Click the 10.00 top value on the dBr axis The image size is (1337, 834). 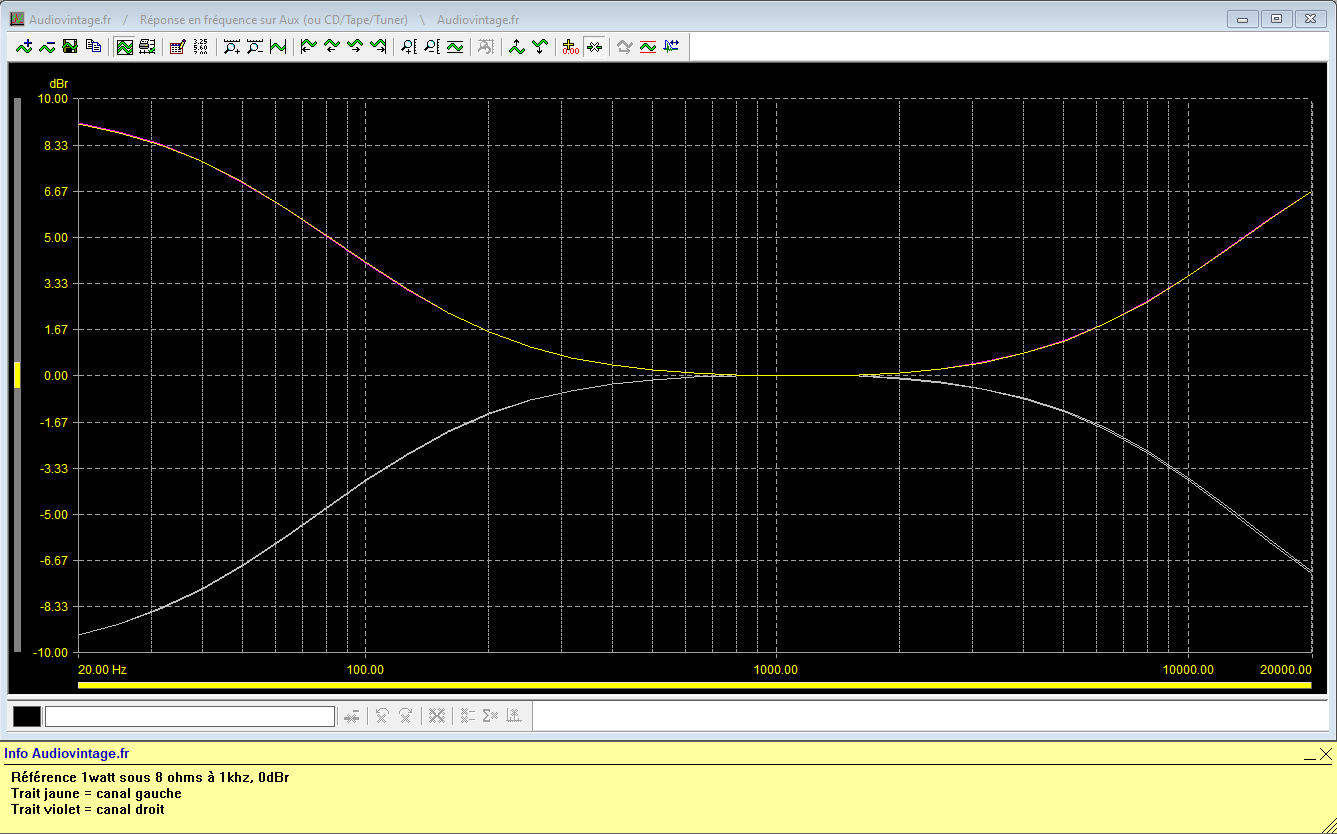point(53,99)
